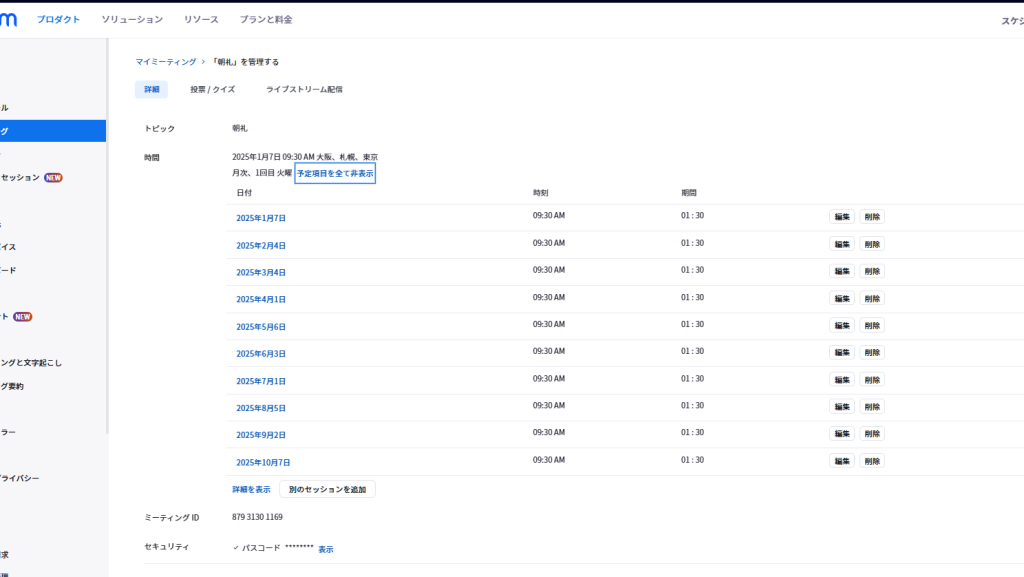Click the Zoom logo in the header
Screen dimensions: 1024x577
[7, 19]
